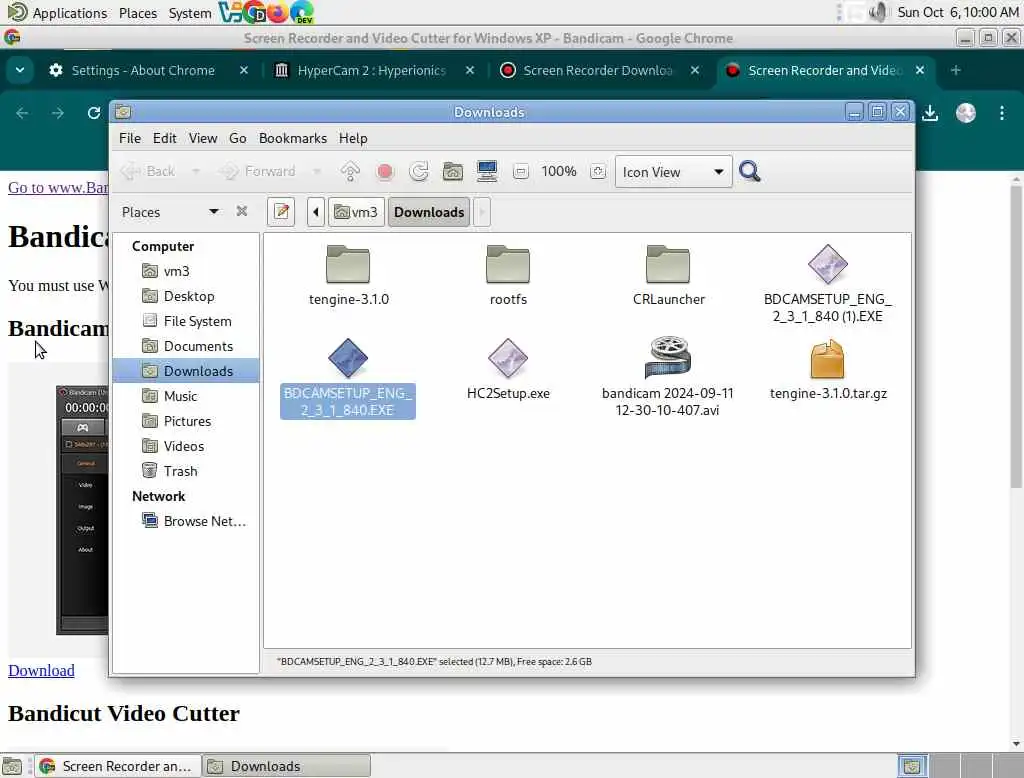The height and width of the screenshot is (778, 1024).
Task: Click the path bar left scroll arrow
Action: tap(315, 212)
